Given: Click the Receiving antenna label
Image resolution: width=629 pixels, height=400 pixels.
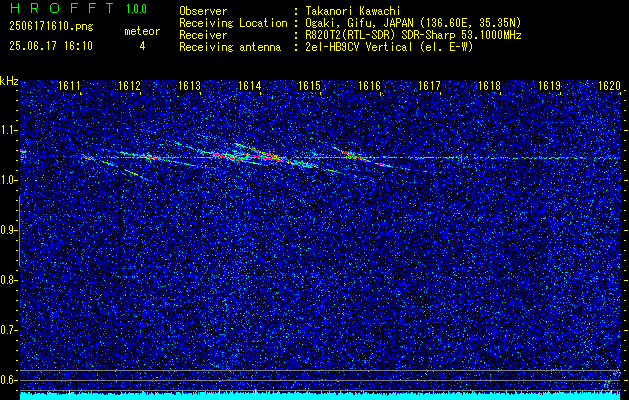Looking at the screenshot, I should tap(230, 47).
